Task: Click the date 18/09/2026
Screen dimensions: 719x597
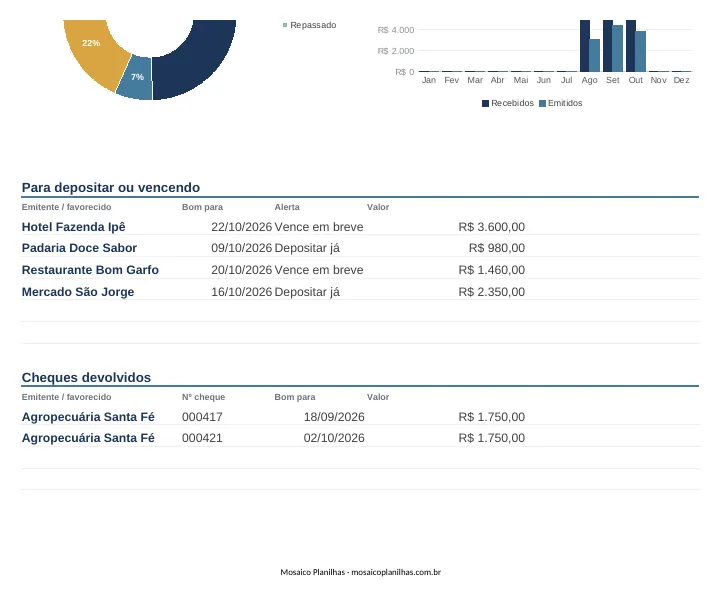Action: point(334,417)
